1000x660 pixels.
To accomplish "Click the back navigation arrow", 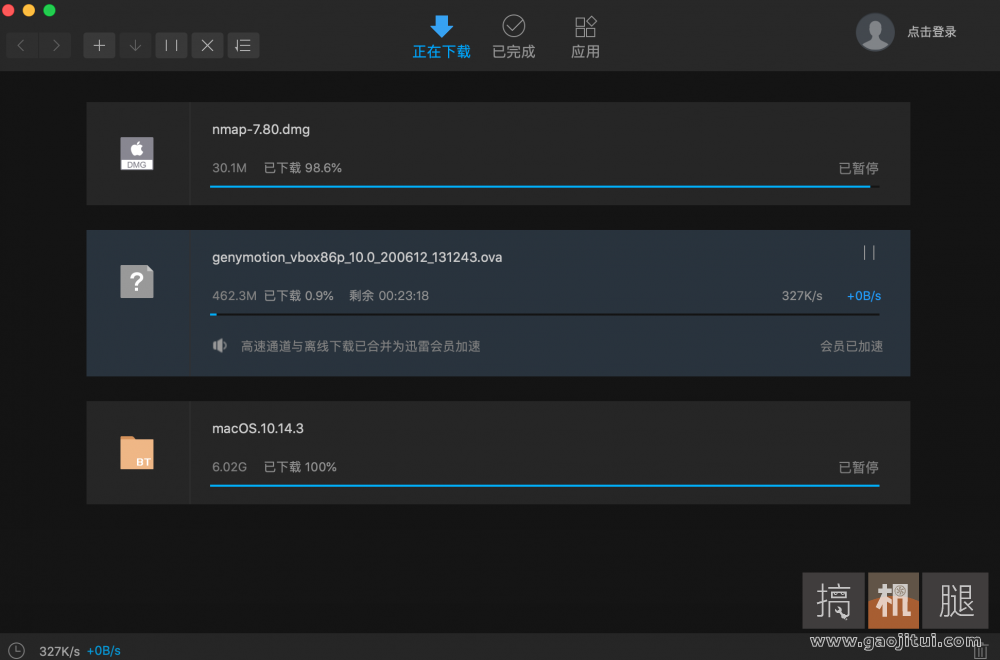I will (22, 45).
